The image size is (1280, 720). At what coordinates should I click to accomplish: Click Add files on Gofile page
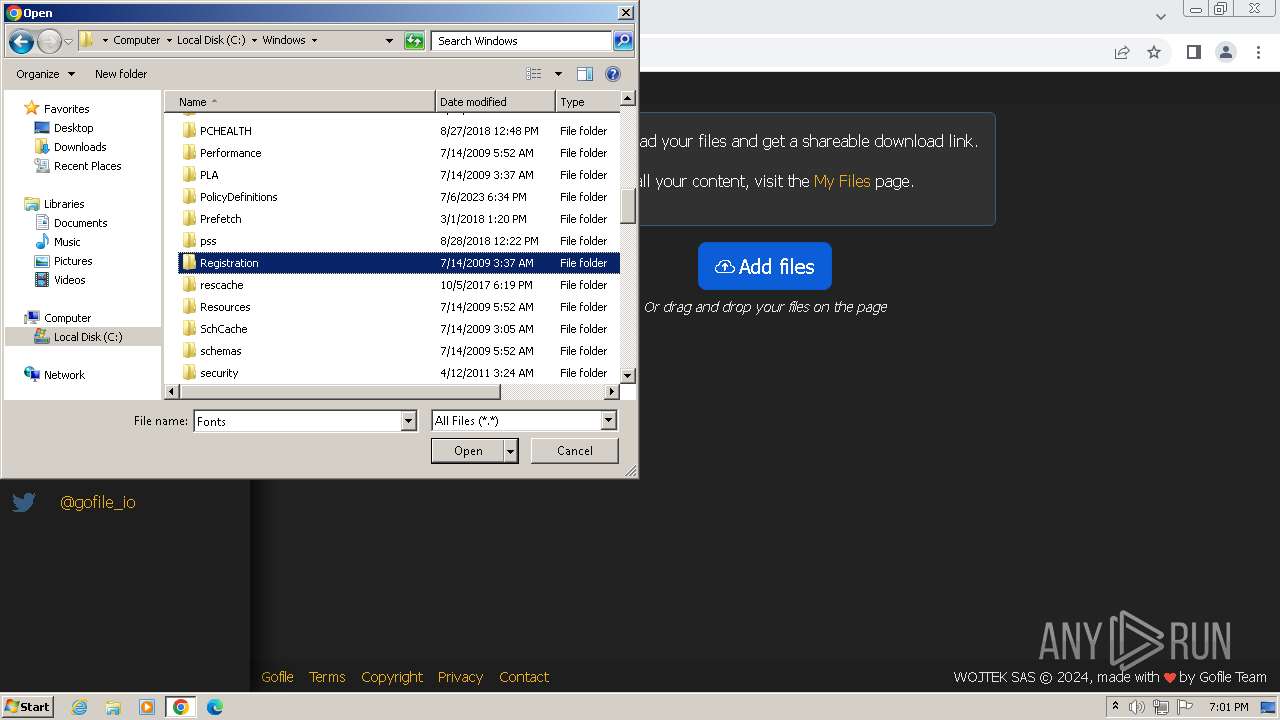point(765,267)
